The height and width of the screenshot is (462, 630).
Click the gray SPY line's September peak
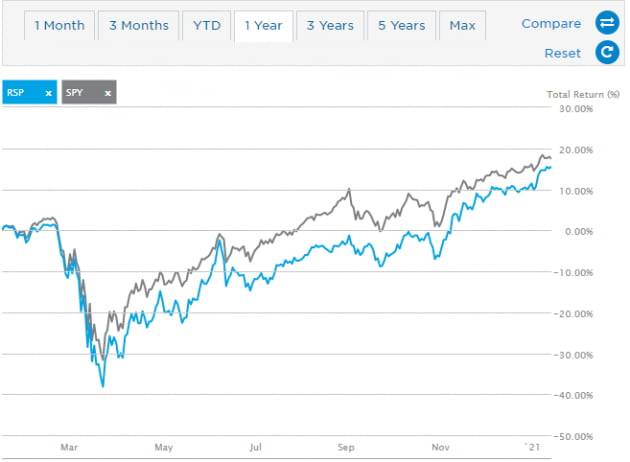pyautogui.click(x=349, y=189)
